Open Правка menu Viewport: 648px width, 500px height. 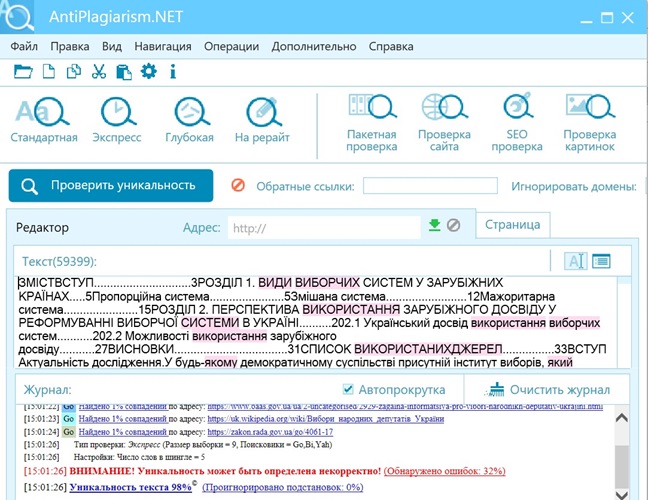(70, 46)
